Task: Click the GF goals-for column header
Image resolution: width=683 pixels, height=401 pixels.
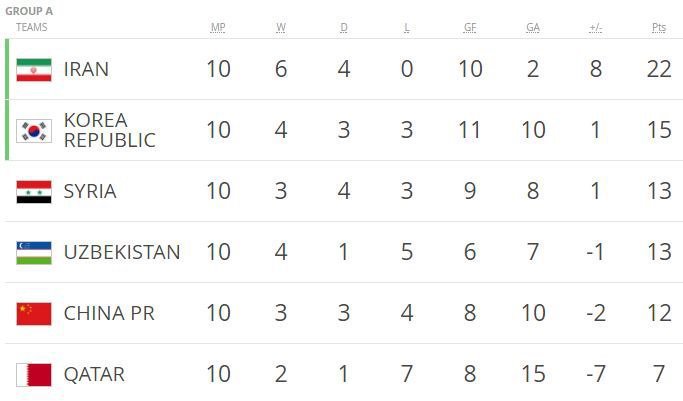Action: 470,27
